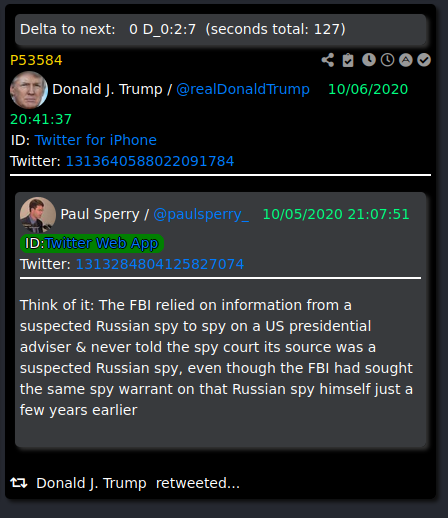Click the green 10/06/2020 date stamp

pos(368,89)
